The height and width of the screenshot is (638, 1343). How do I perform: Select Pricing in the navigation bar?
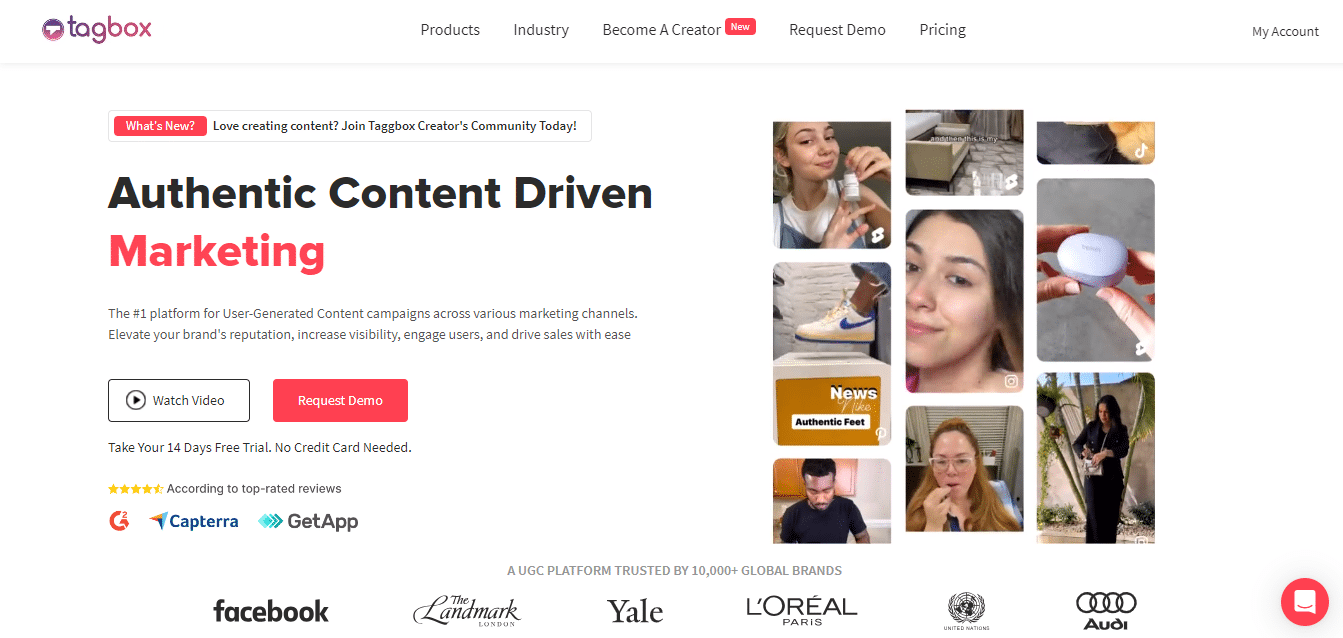click(x=942, y=30)
